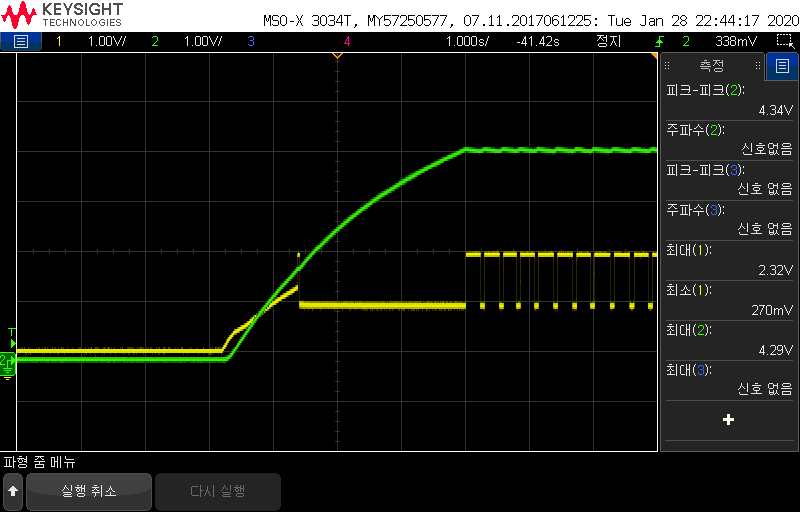Select 최대(2) measurement entry
This screenshot has height=512, width=800.
pyautogui.click(x=729, y=339)
